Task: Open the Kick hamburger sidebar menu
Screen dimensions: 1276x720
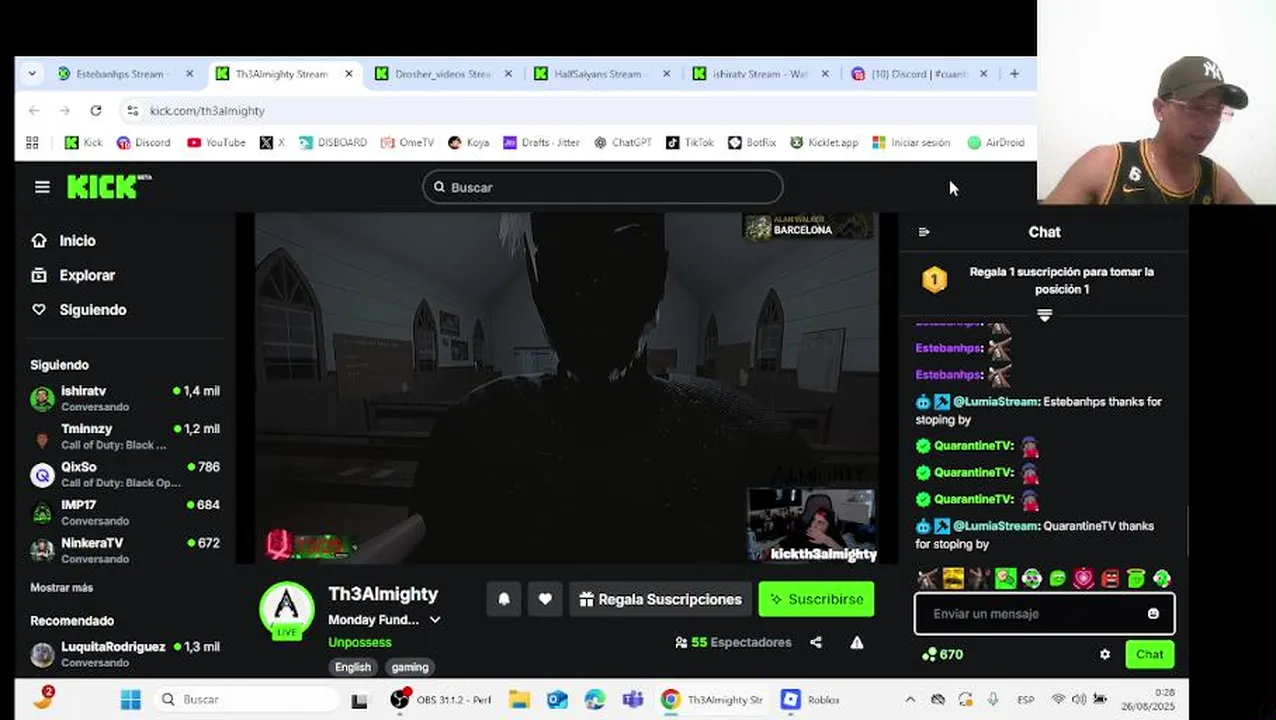Action: coord(42,187)
